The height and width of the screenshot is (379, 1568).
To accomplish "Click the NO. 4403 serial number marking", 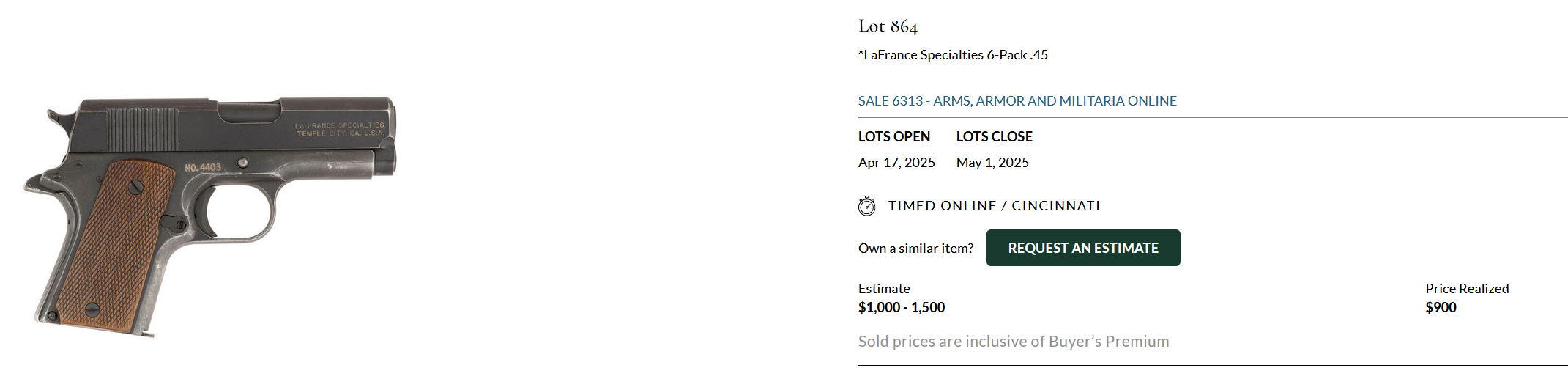I will [x=202, y=168].
